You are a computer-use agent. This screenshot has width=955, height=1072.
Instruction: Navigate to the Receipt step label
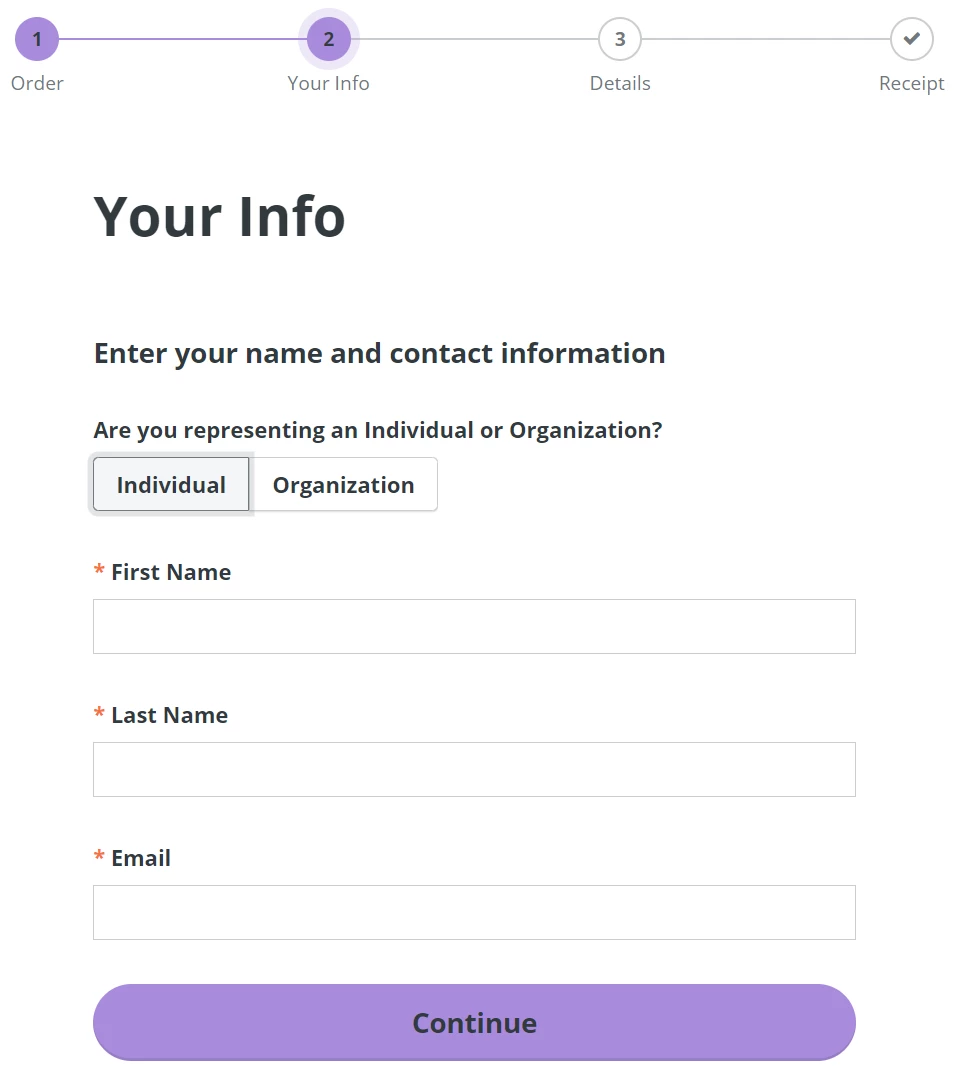[x=910, y=83]
